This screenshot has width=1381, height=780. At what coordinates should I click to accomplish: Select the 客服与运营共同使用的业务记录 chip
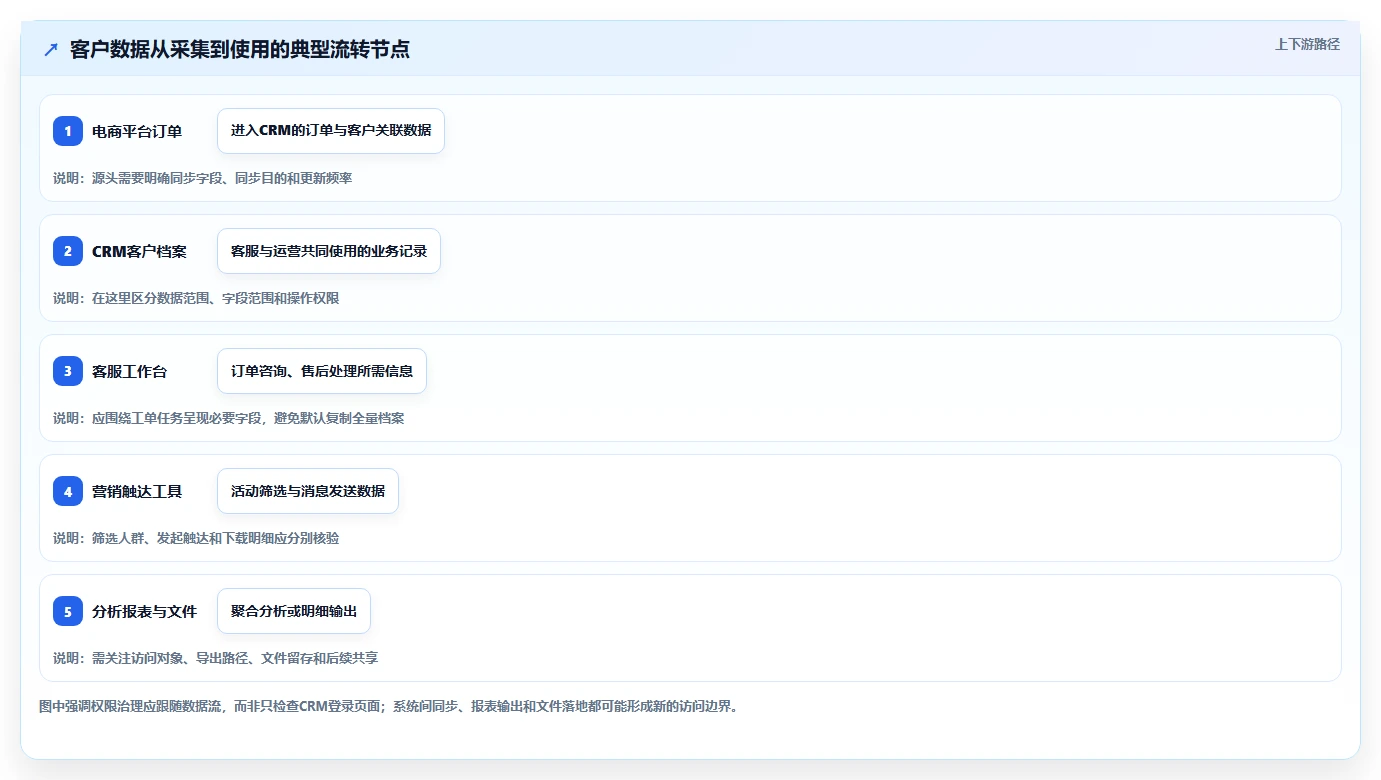[x=329, y=251]
